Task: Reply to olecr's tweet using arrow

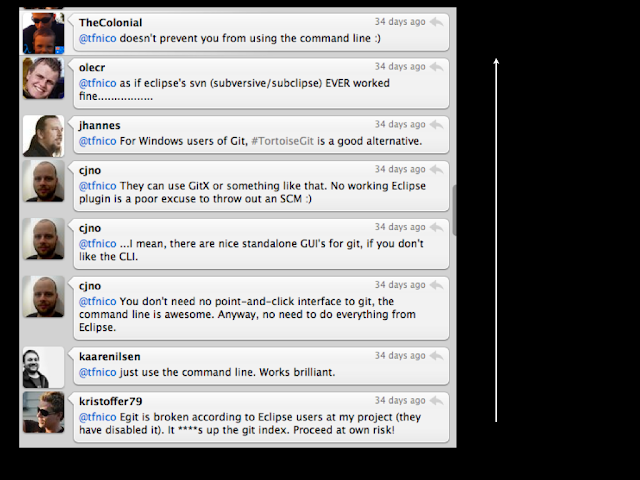Action: (x=437, y=67)
